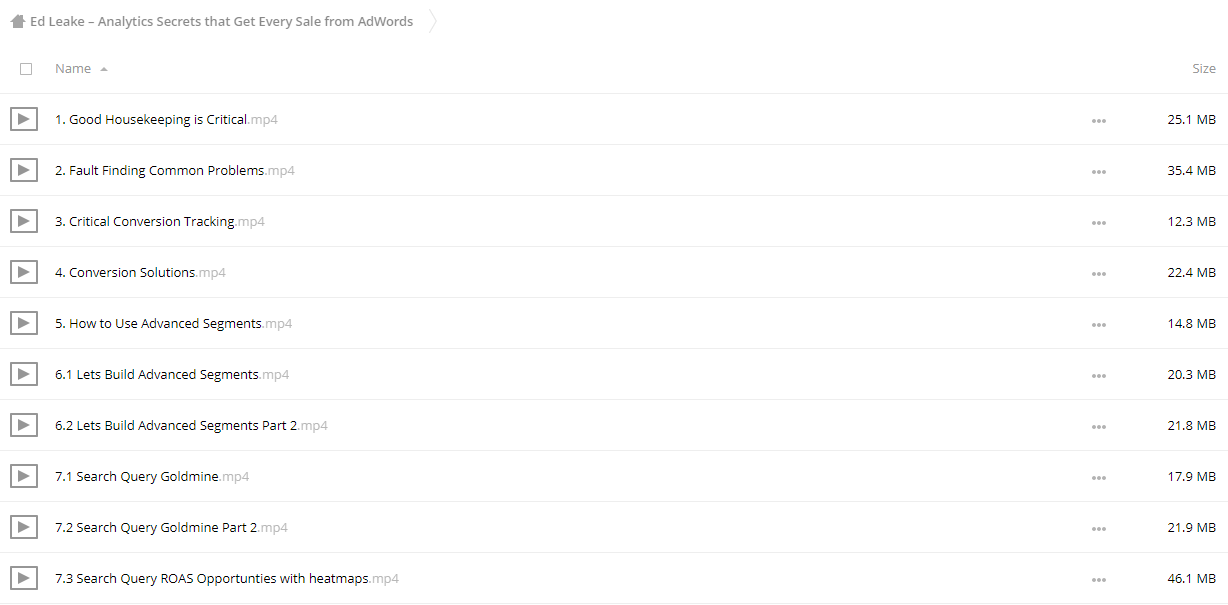Screen dimensions: 1228x605
Task: Play video icon for Good Housekeeping is Critical
Action: [24, 119]
